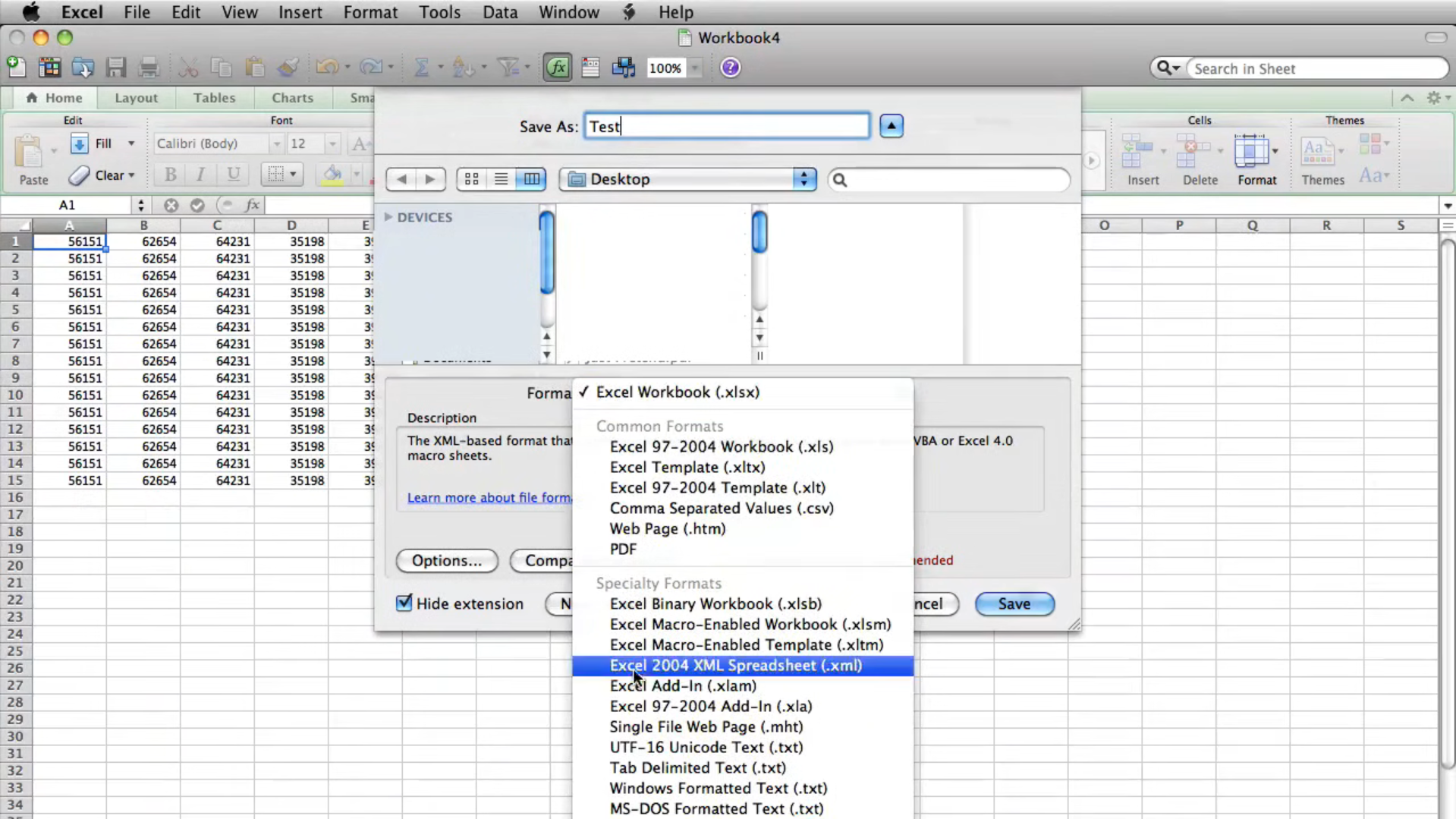Click the large Paste ribbon icon
Image resolution: width=1456 pixels, height=819 pixels.
[x=30, y=152]
